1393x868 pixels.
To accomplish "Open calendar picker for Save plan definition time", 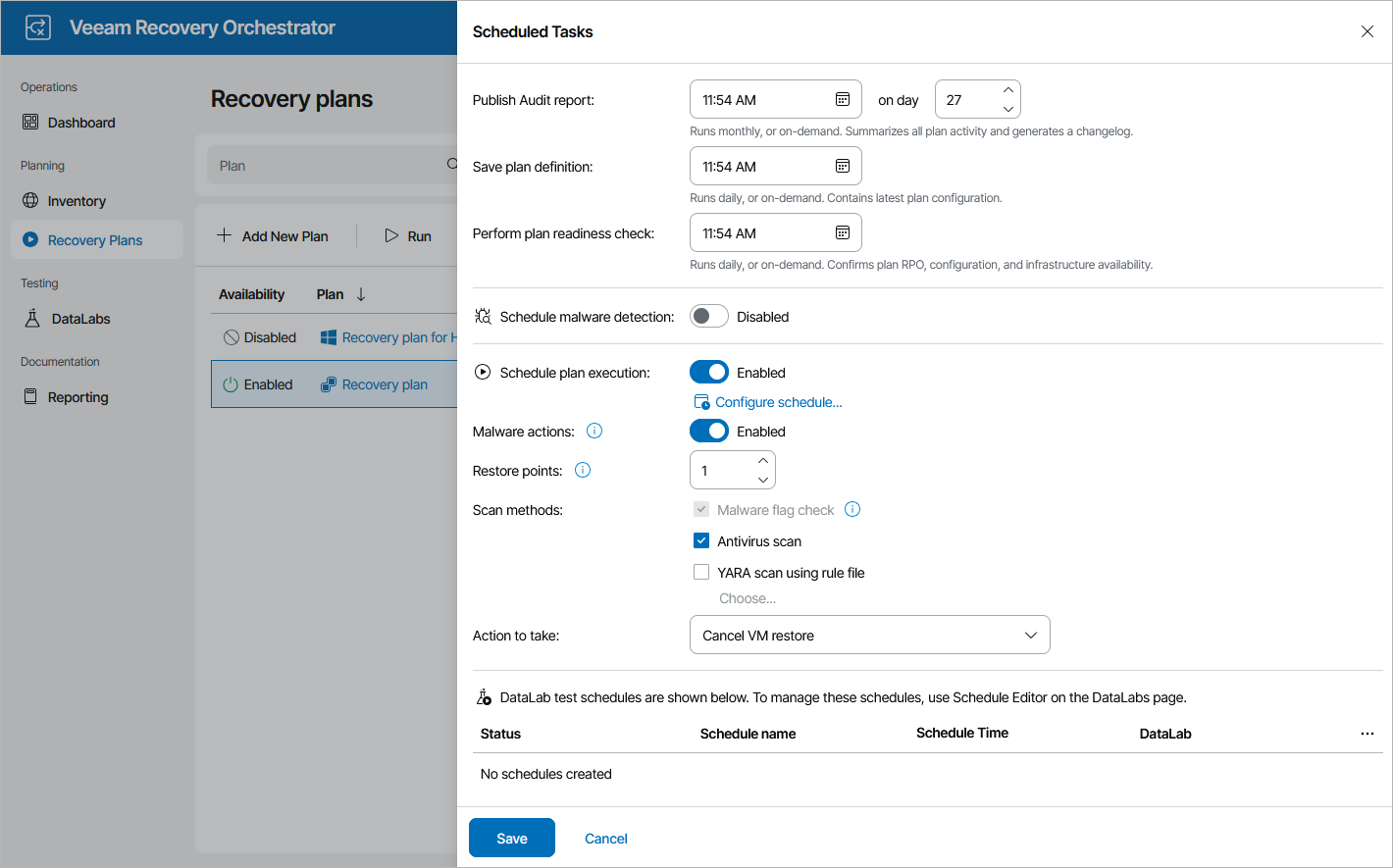I will pos(843,166).
